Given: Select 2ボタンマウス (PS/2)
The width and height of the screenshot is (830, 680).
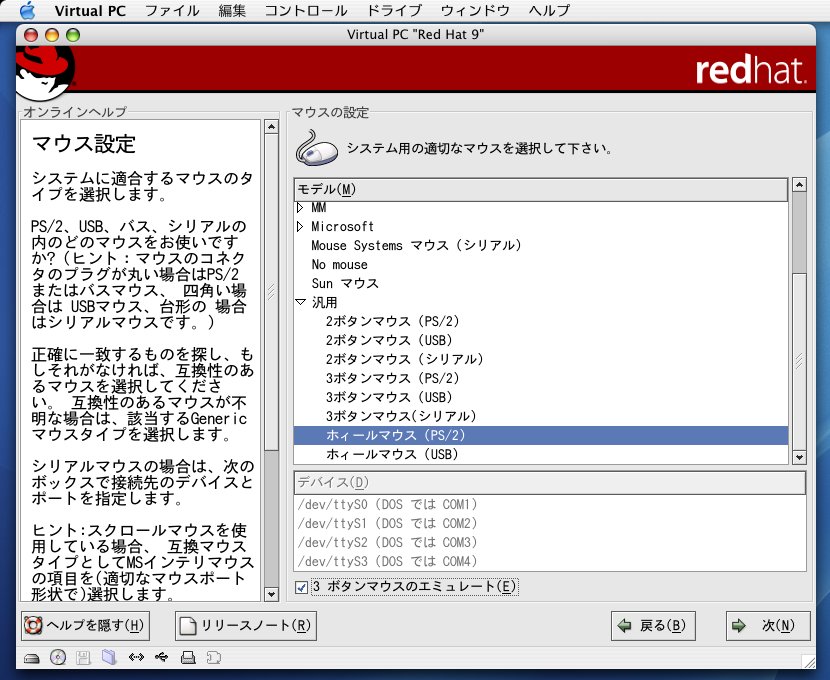Looking at the screenshot, I should [540, 321].
